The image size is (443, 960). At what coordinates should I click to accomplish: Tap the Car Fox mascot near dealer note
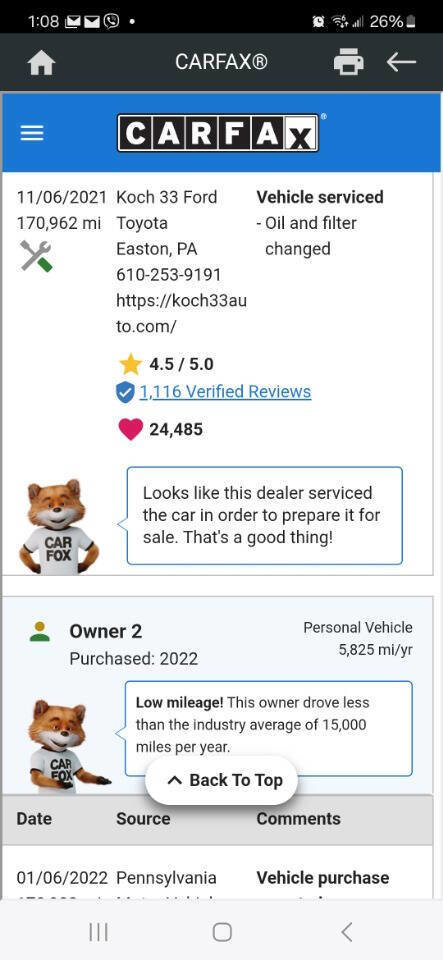coord(59,527)
